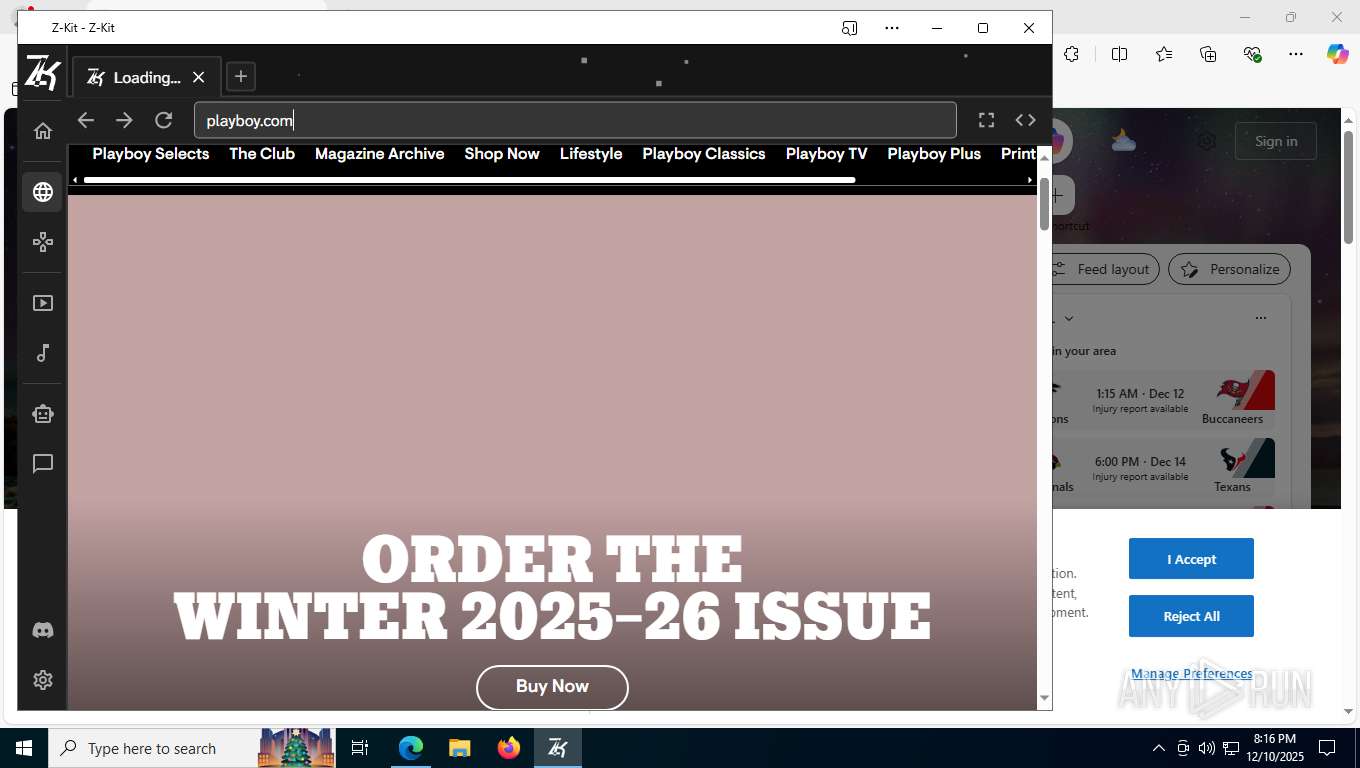The image size is (1360, 768).
Task: Open the Discord link in sidebar
Action: 43,631
